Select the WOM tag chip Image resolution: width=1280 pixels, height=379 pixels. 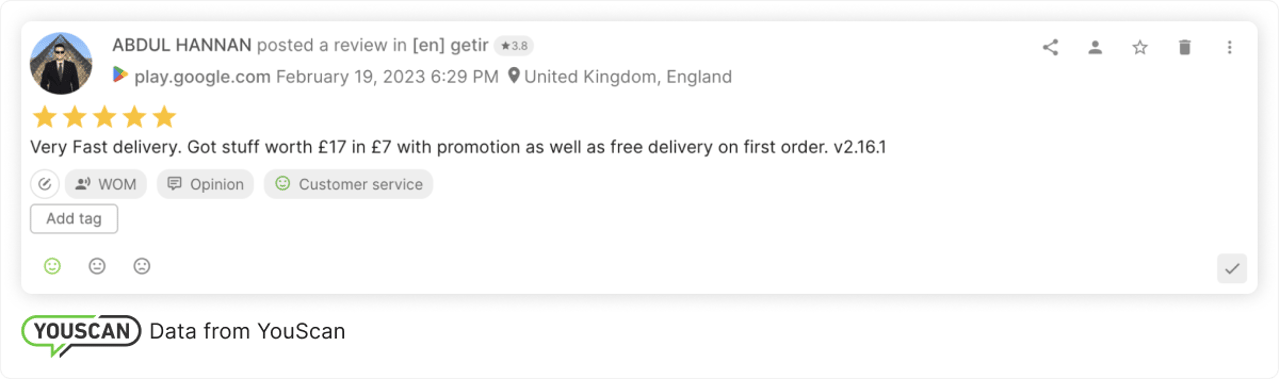106,184
